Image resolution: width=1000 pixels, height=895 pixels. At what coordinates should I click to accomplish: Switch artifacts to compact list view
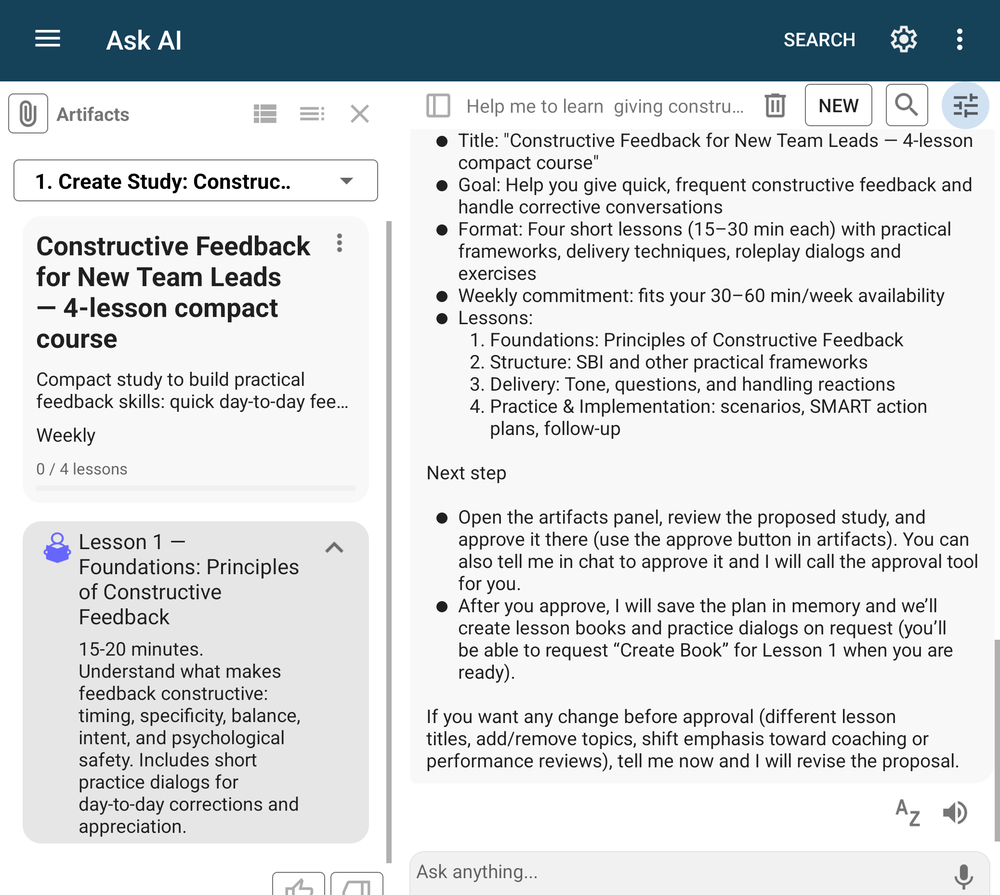coord(312,114)
